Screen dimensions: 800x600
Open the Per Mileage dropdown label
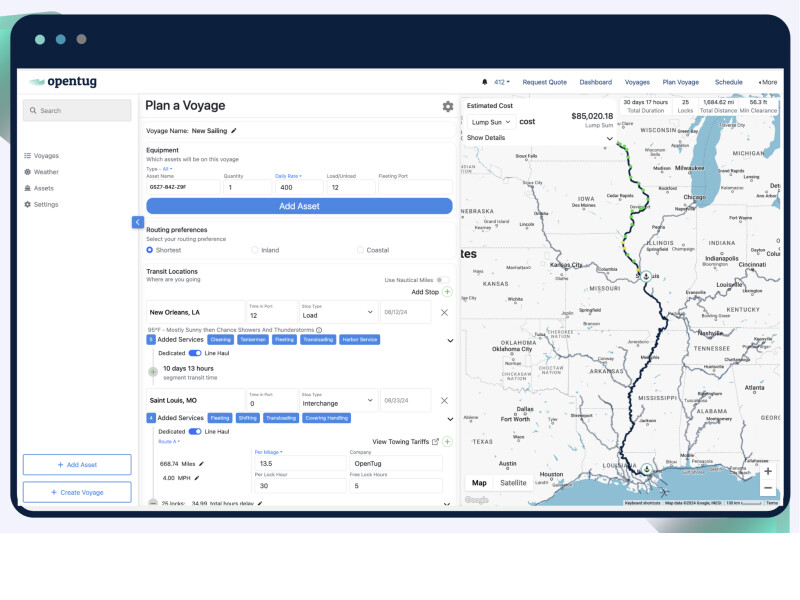pyautogui.click(x=268, y=452)
